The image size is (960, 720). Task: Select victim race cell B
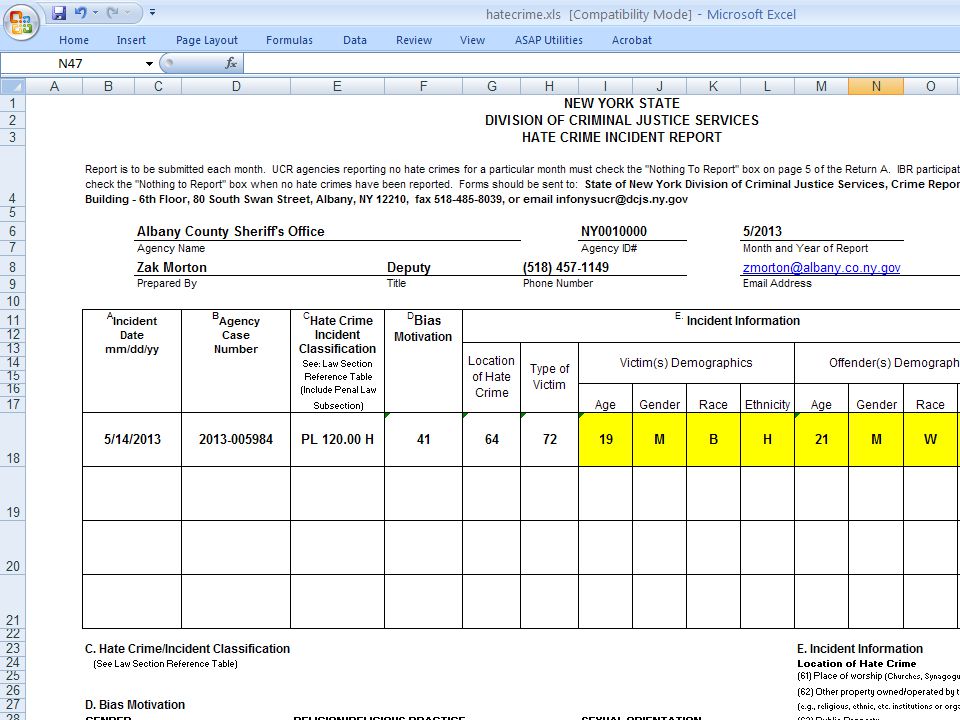coord(713,440)
